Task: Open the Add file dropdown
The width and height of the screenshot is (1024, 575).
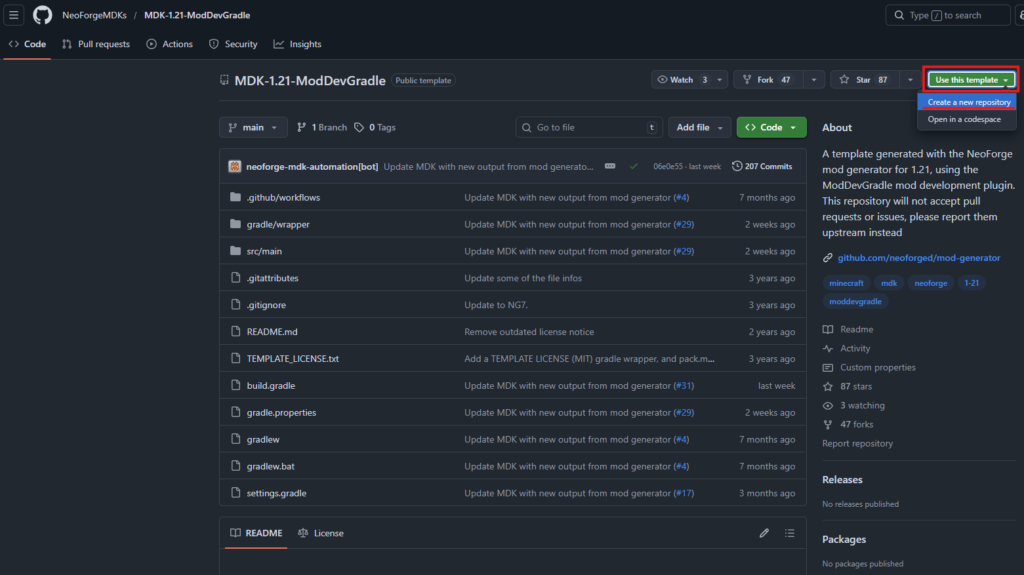Action: tap(699, 128)
